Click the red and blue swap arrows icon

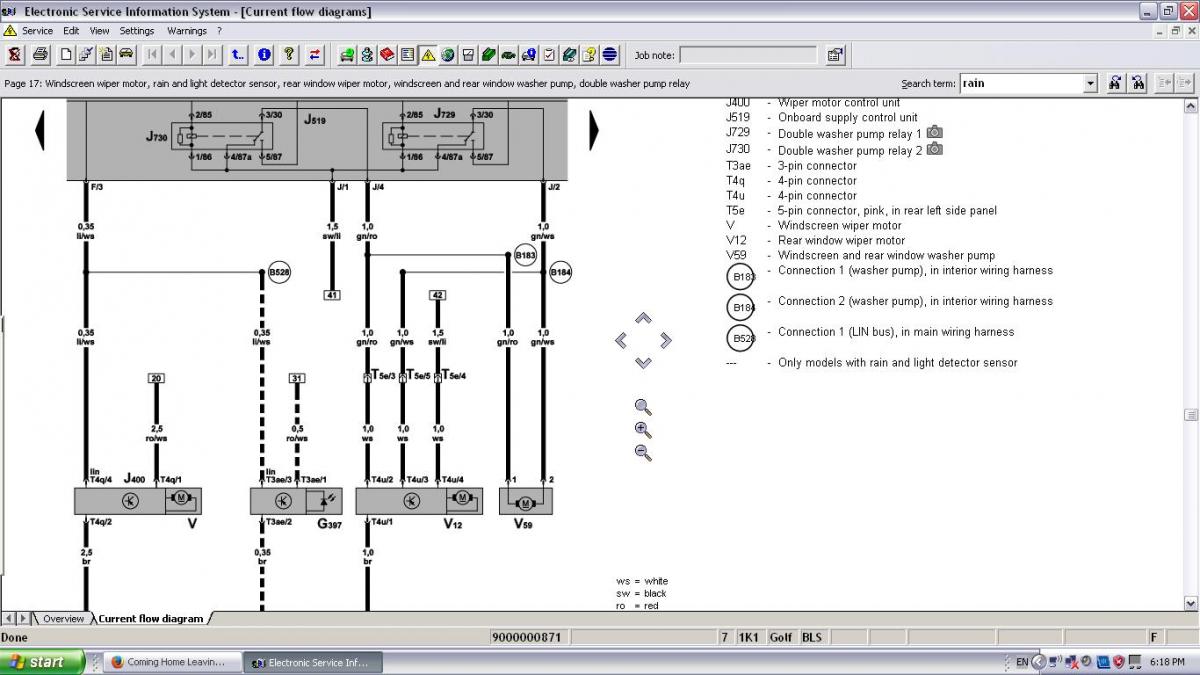pos(315,54)
